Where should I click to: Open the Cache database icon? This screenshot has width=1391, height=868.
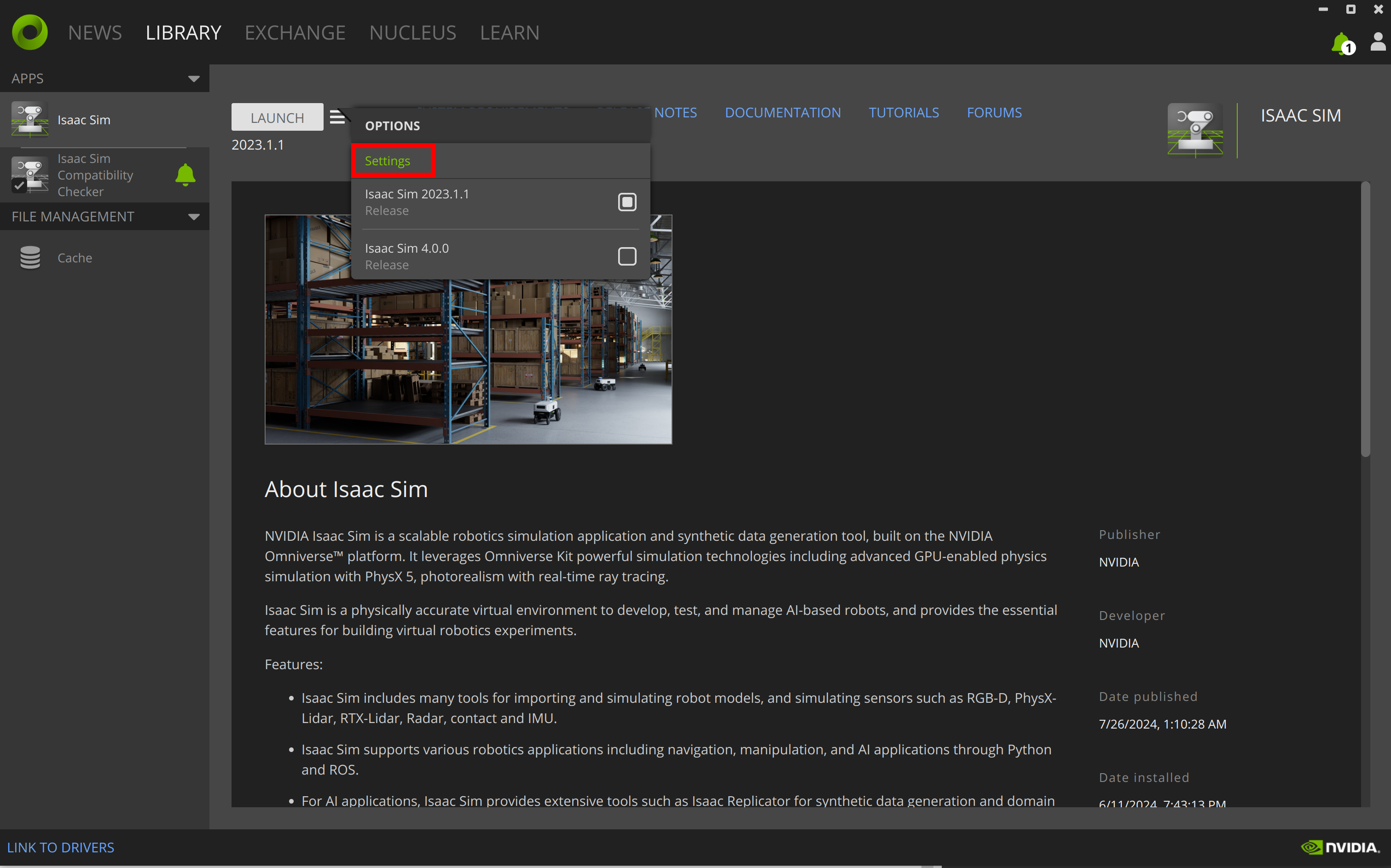tap(30, 258)
